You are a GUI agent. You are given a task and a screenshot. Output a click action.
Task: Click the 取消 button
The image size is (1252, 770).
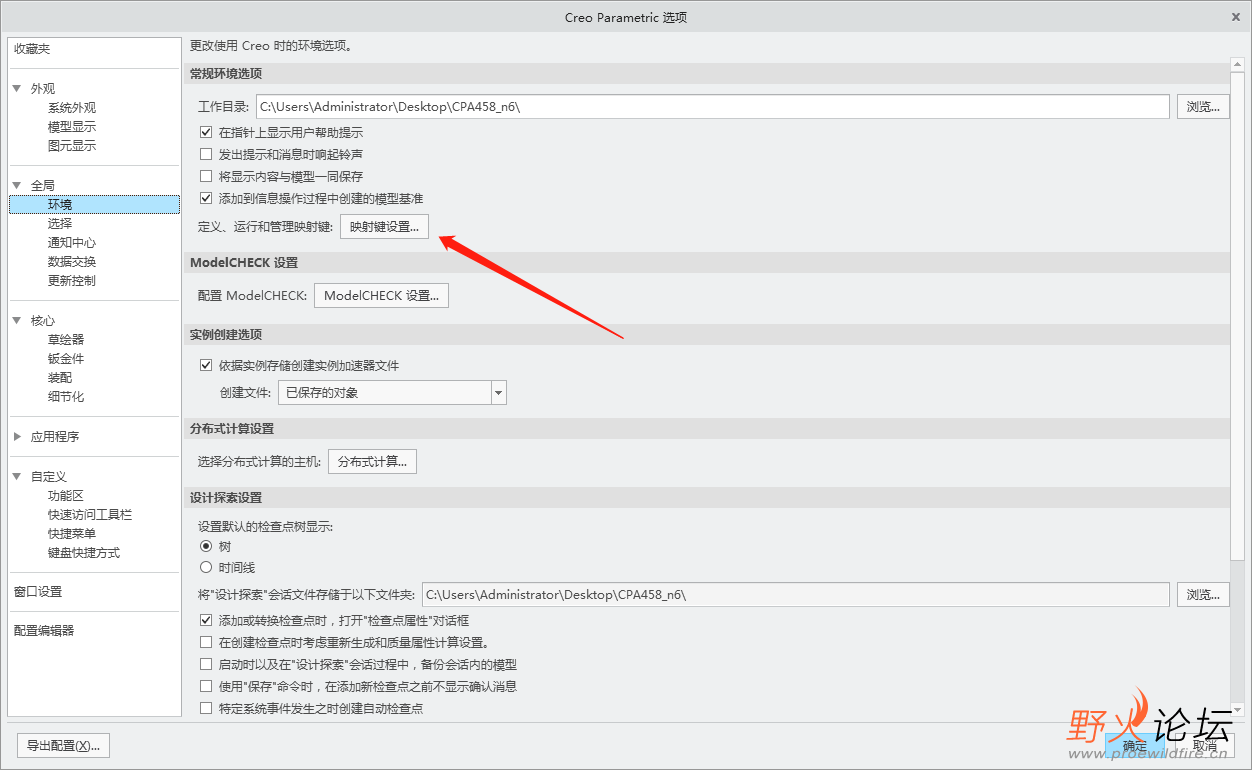tap(1204, 745)
